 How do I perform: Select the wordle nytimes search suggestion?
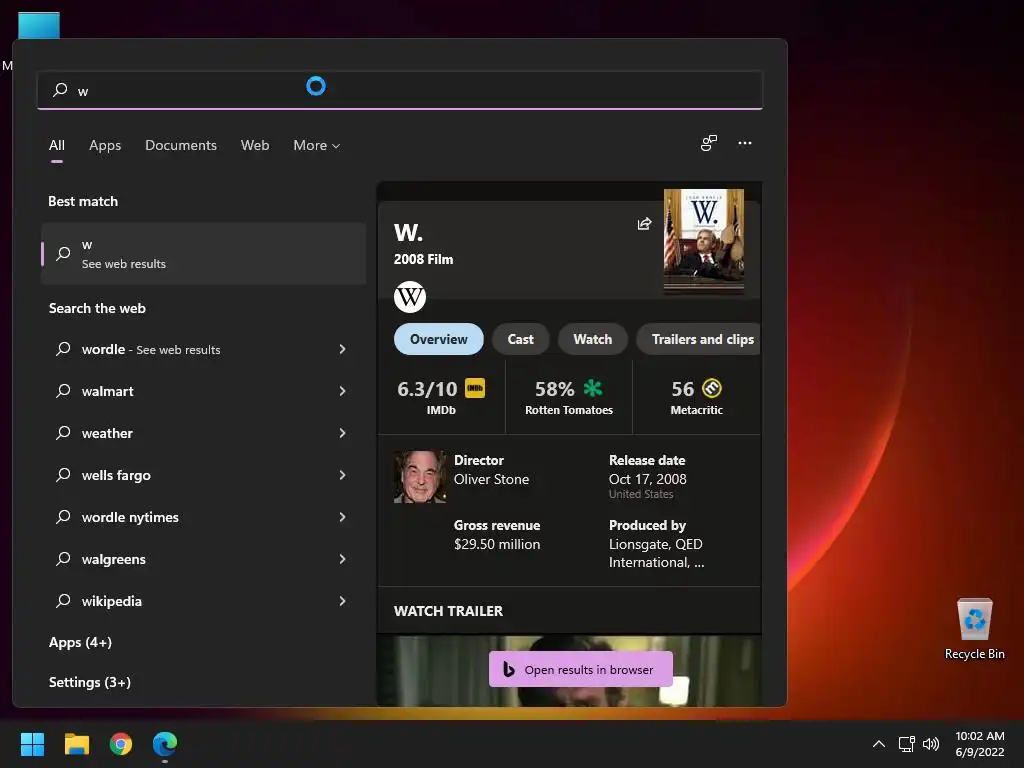pyautogui.click(x=204, y=517)
